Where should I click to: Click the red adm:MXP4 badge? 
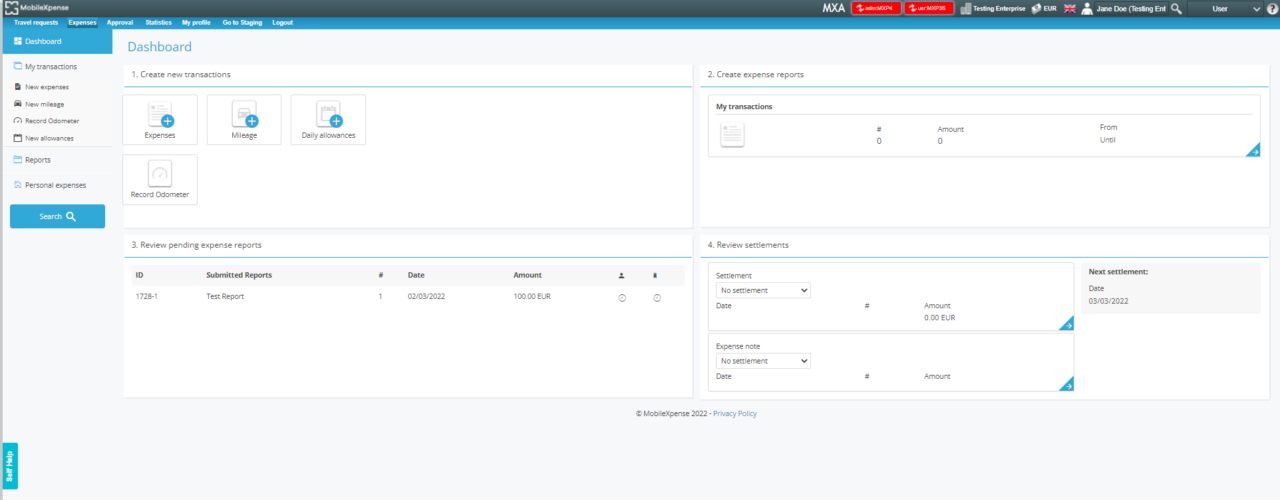[876, 8]
